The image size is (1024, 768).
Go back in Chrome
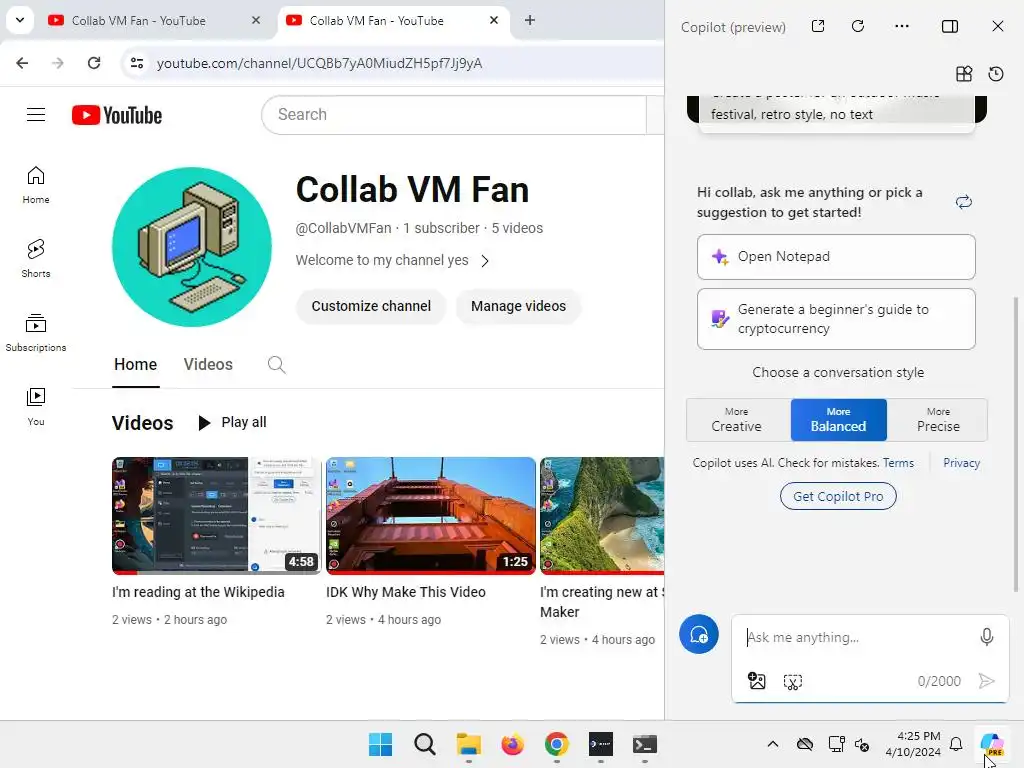22,63
